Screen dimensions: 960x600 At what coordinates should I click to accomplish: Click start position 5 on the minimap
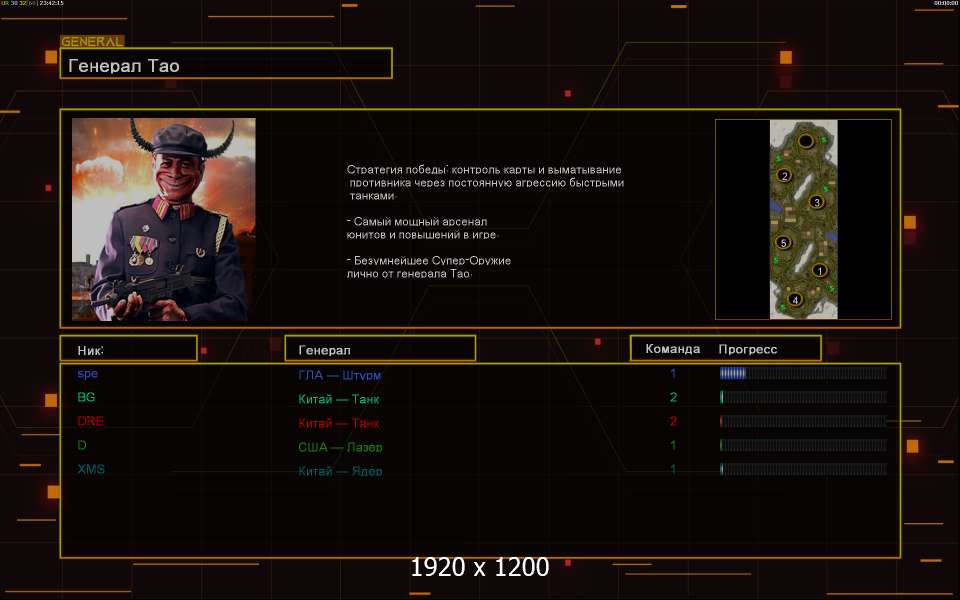point(783,242)
